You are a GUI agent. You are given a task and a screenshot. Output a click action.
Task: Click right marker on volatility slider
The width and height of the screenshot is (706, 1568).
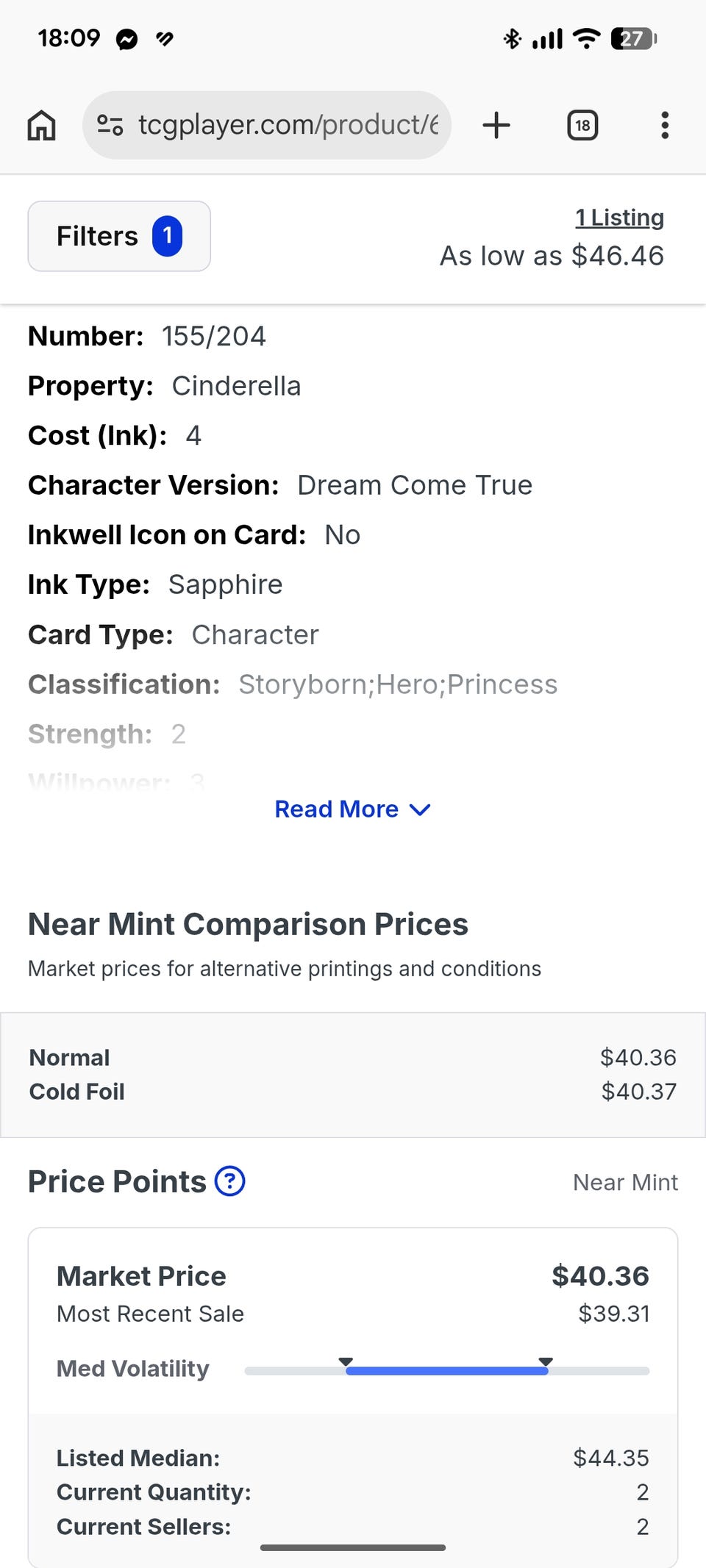tap(546, 1362)
